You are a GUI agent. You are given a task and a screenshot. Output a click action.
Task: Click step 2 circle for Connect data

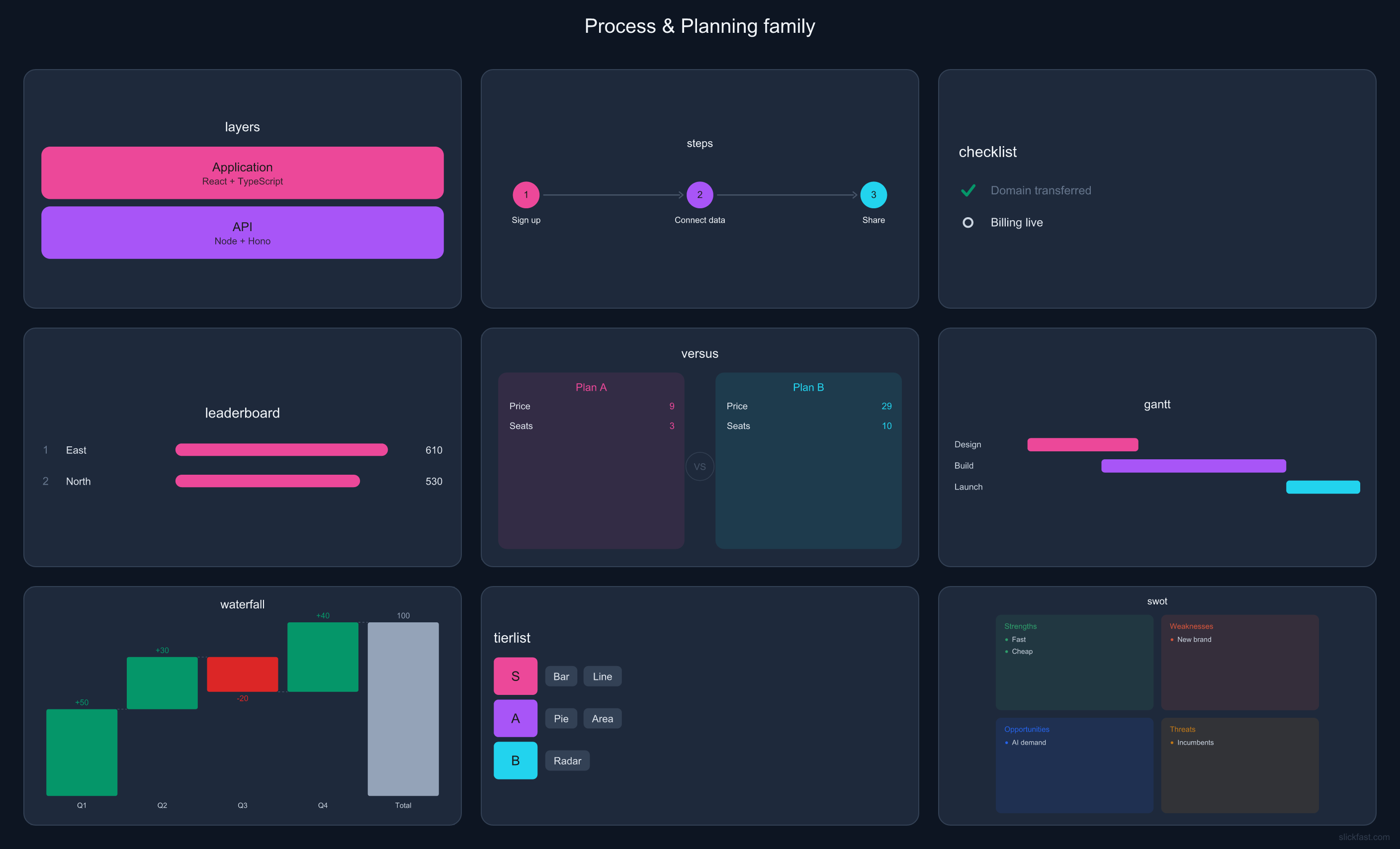700,195
